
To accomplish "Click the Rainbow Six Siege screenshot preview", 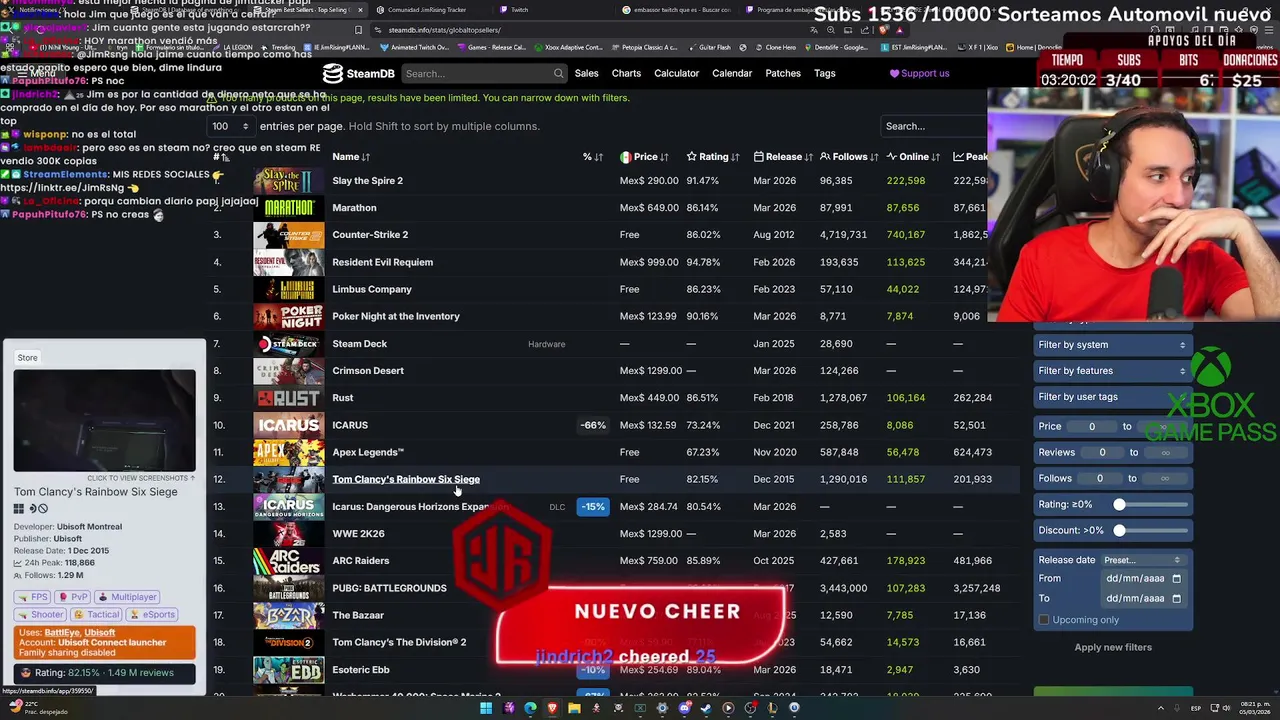I will [104, 420].
